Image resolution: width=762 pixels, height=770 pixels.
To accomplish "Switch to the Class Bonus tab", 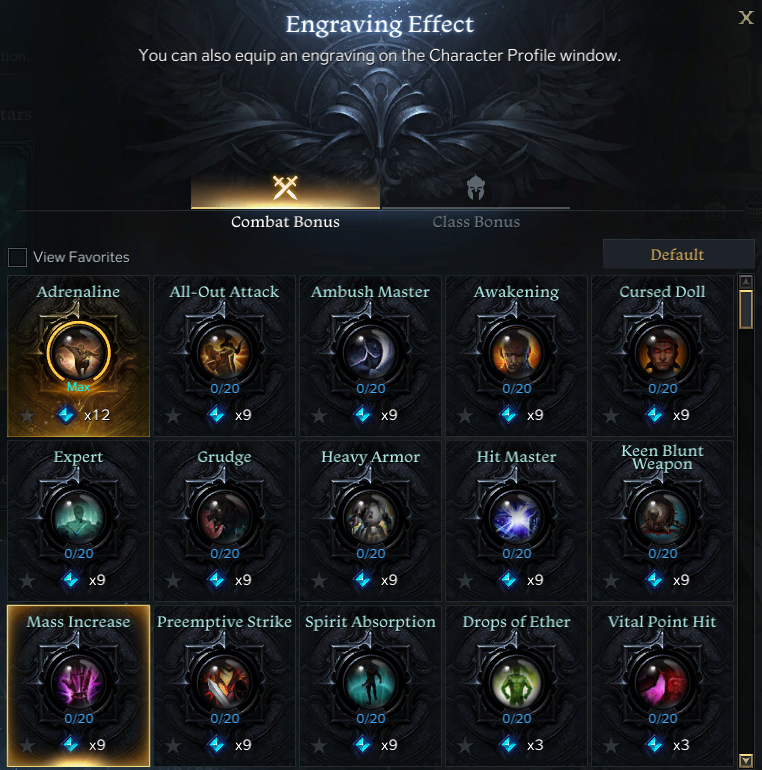I will (475, 201).
